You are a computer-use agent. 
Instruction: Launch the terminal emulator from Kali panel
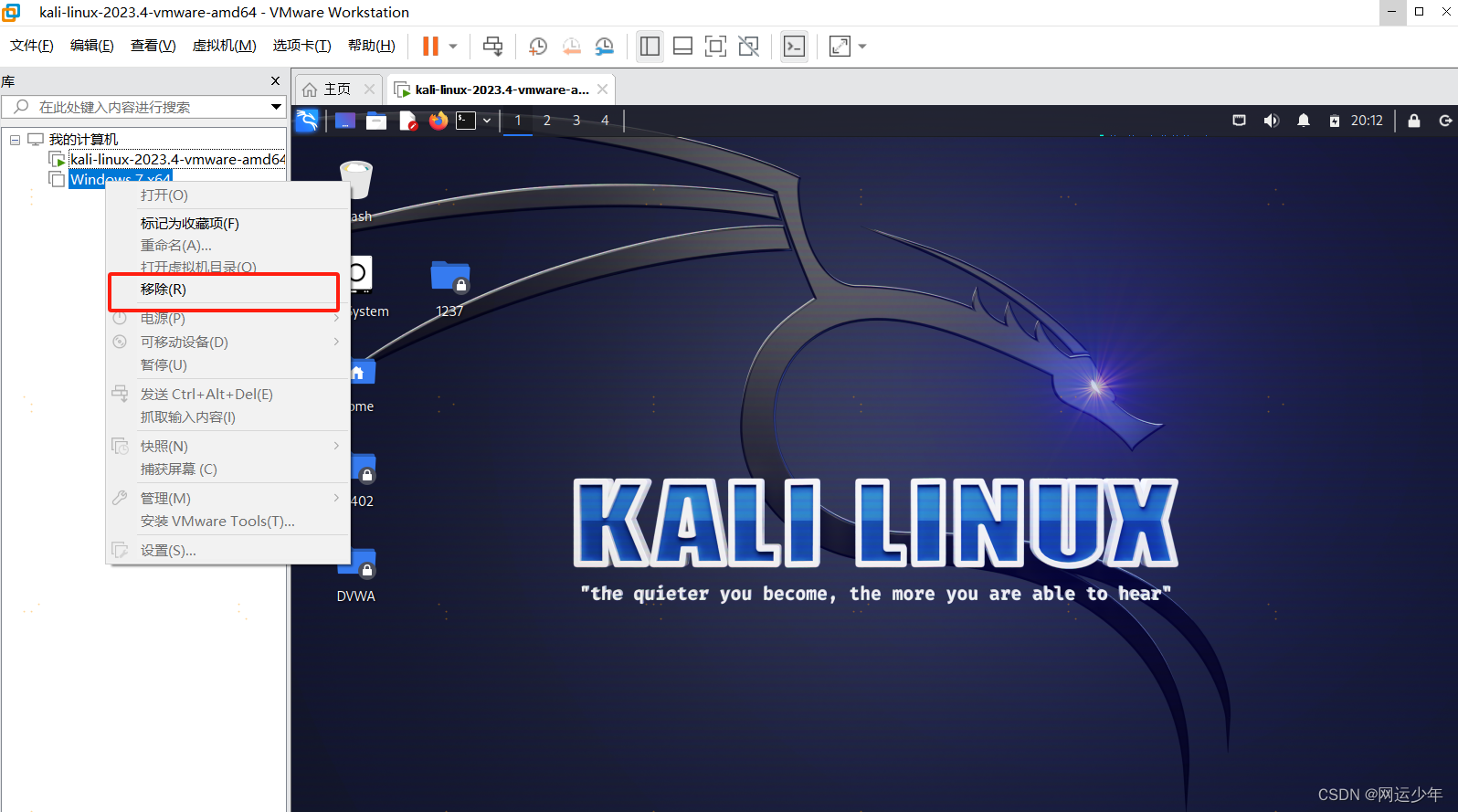(x=466, y=121)
